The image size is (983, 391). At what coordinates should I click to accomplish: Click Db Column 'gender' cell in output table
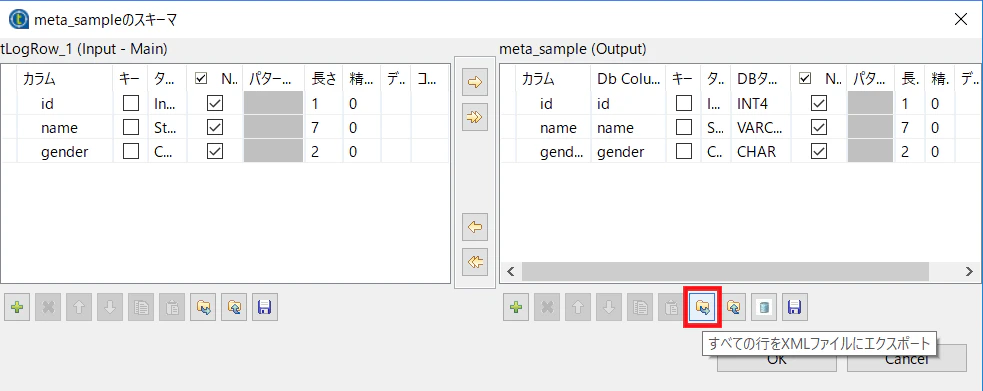(629, 152)
